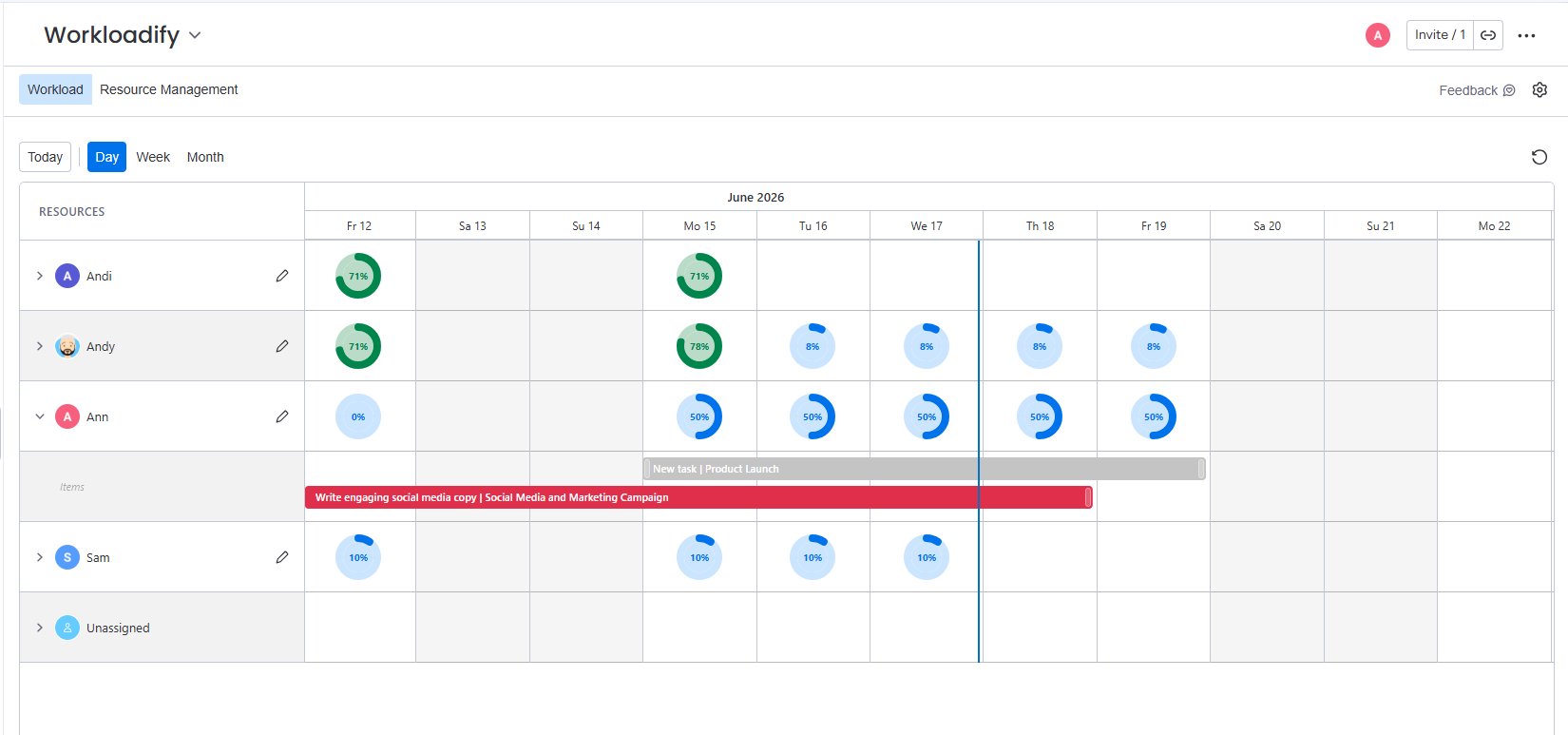Open the Resource Management tab

tap(169, 89)
